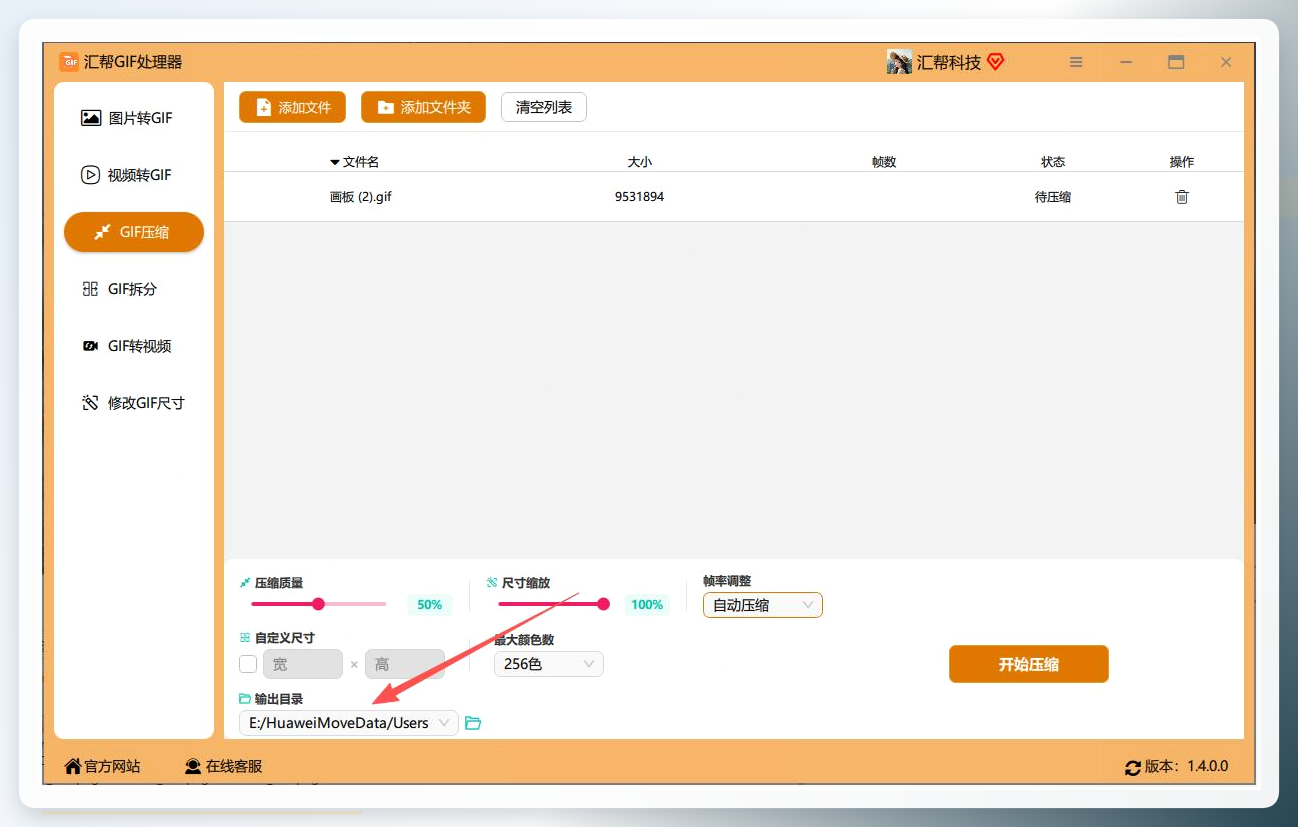
Task: Minimize the 汇帮GIF处理器 window
Action: point(1126,62)
